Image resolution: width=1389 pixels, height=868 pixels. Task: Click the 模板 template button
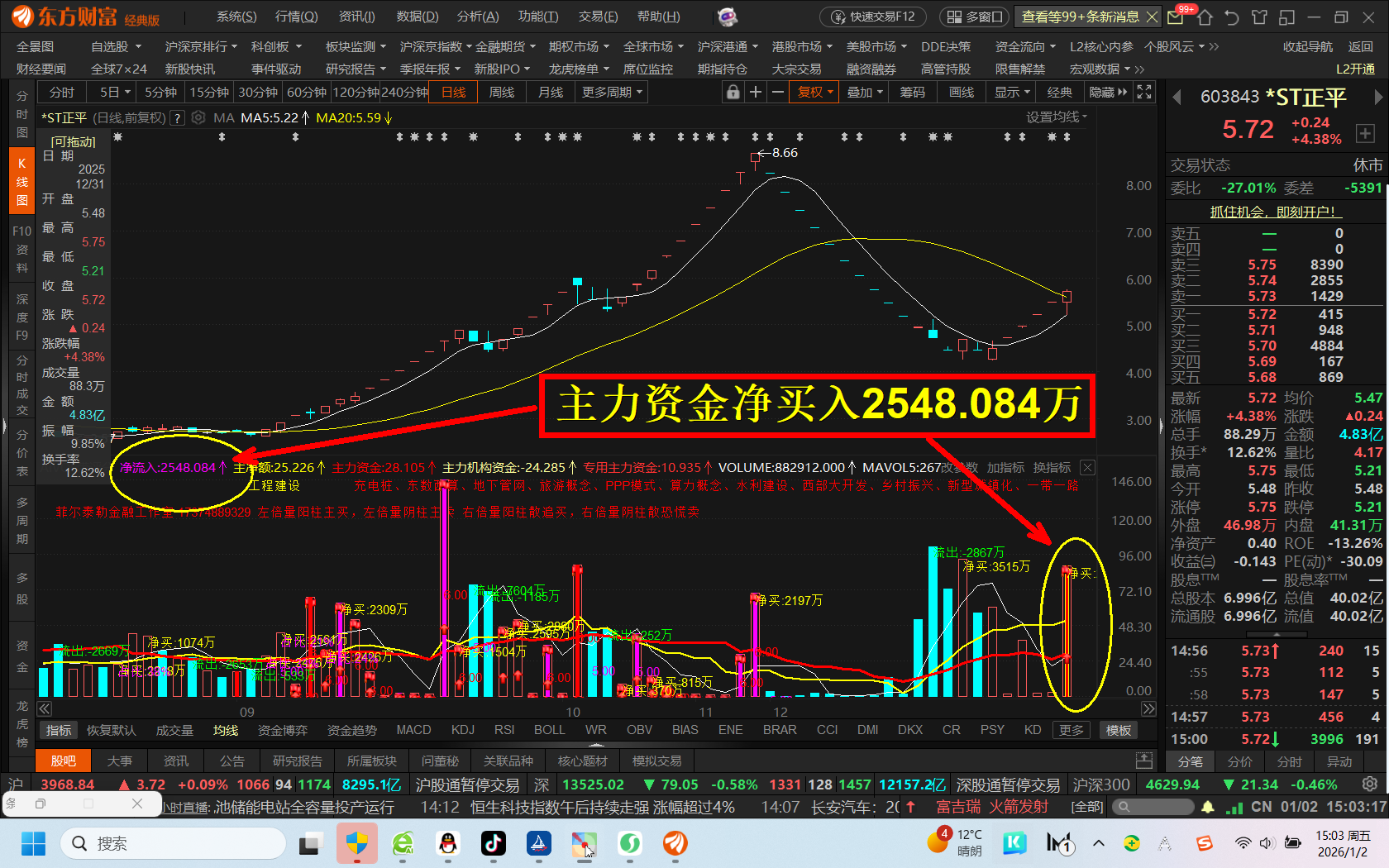1119,730
